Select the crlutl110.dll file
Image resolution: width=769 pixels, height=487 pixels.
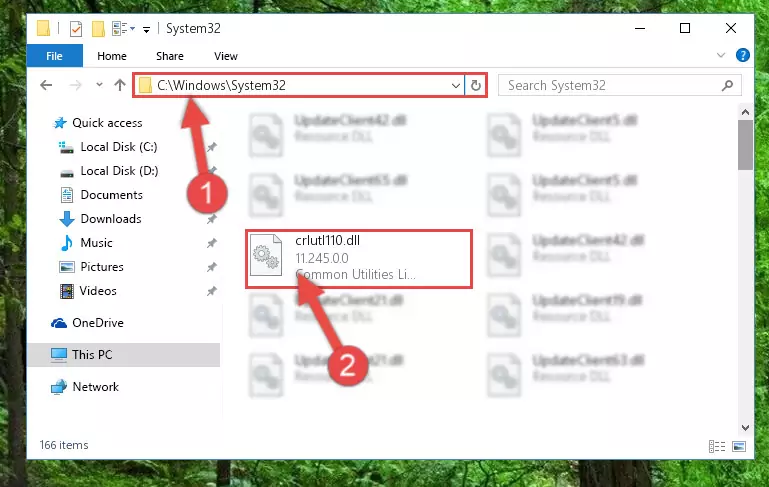pyautogui.click(x=359, y=258)
